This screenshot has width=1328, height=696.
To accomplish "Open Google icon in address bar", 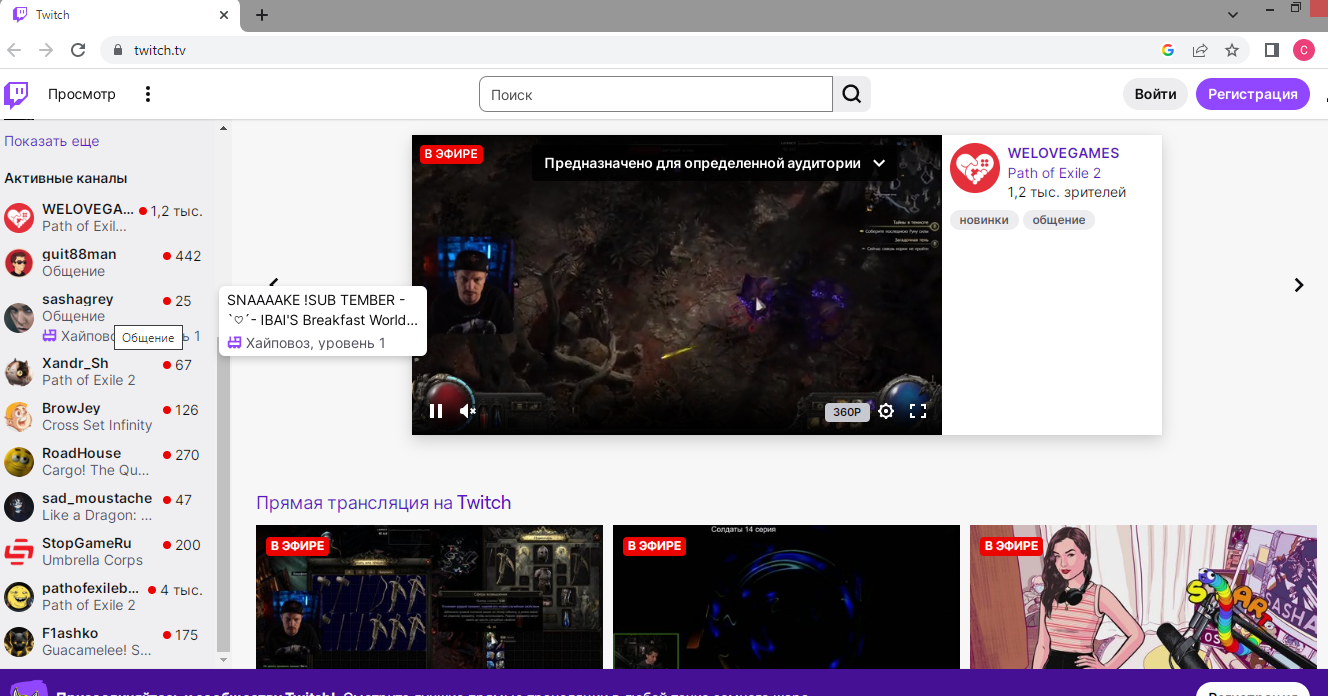I will (1168, 50).
